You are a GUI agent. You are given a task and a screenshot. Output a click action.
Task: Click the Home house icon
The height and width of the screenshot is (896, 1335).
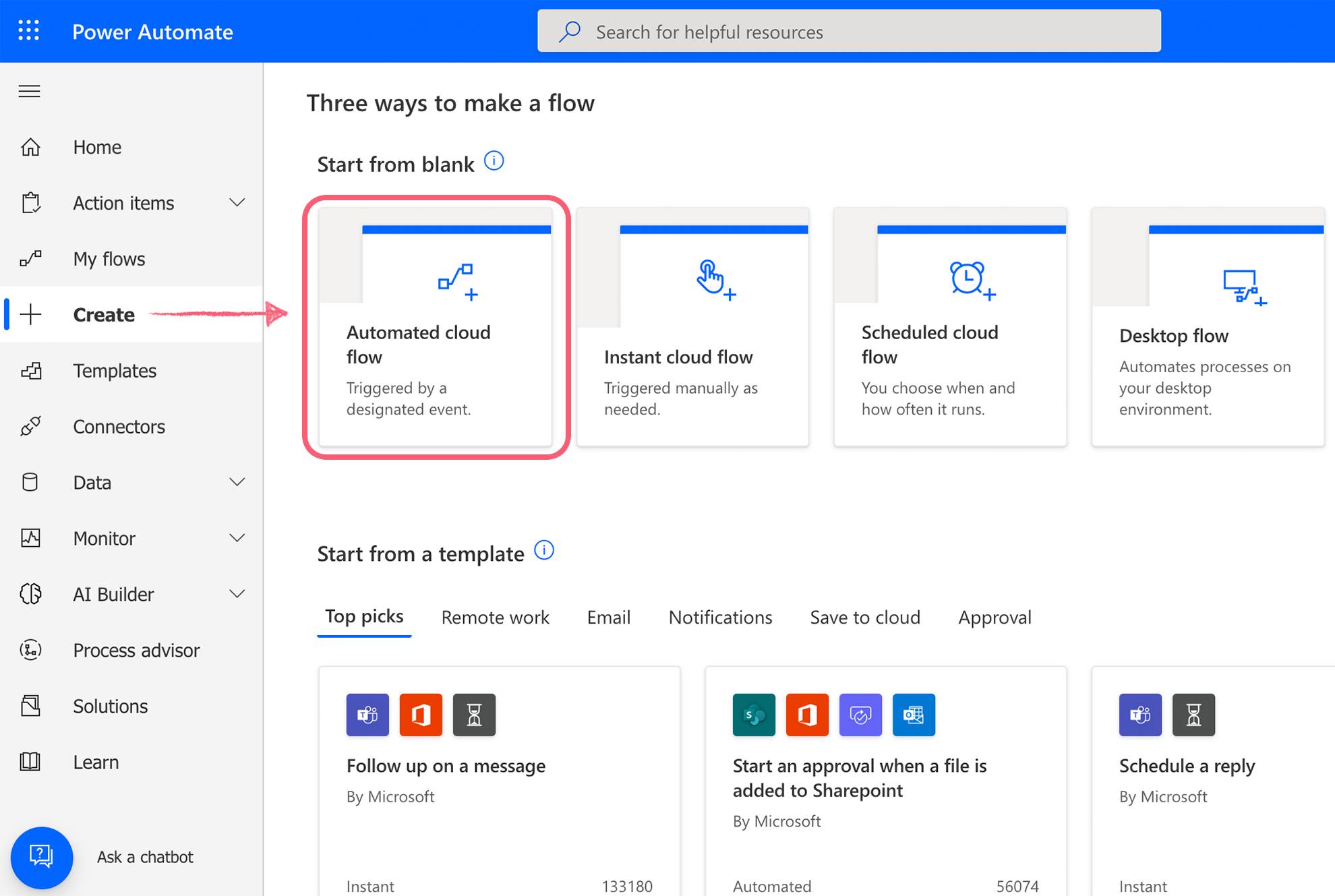[x=30, y=147]
